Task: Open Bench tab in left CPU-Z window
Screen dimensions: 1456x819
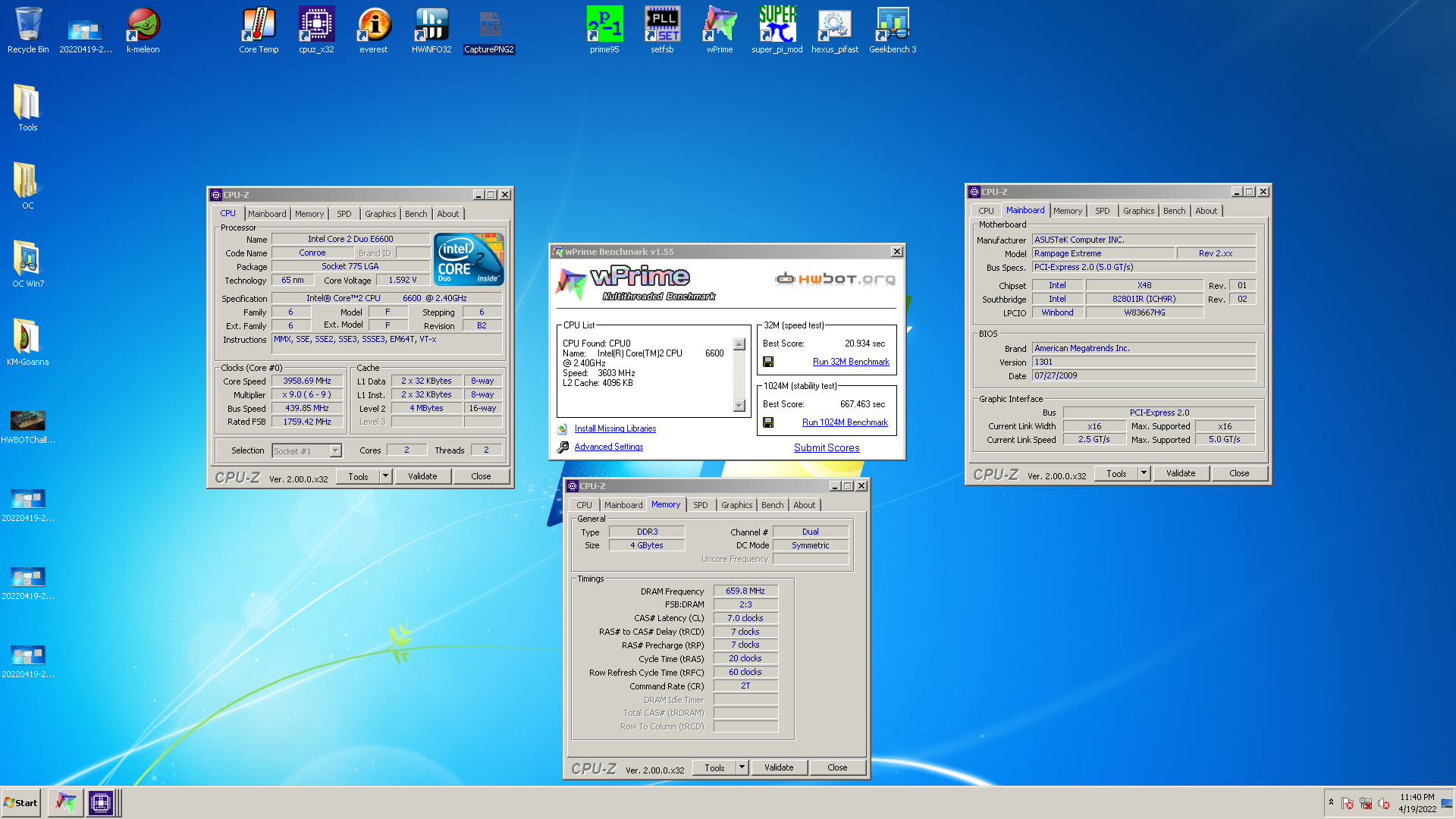Action: [416, 214]
